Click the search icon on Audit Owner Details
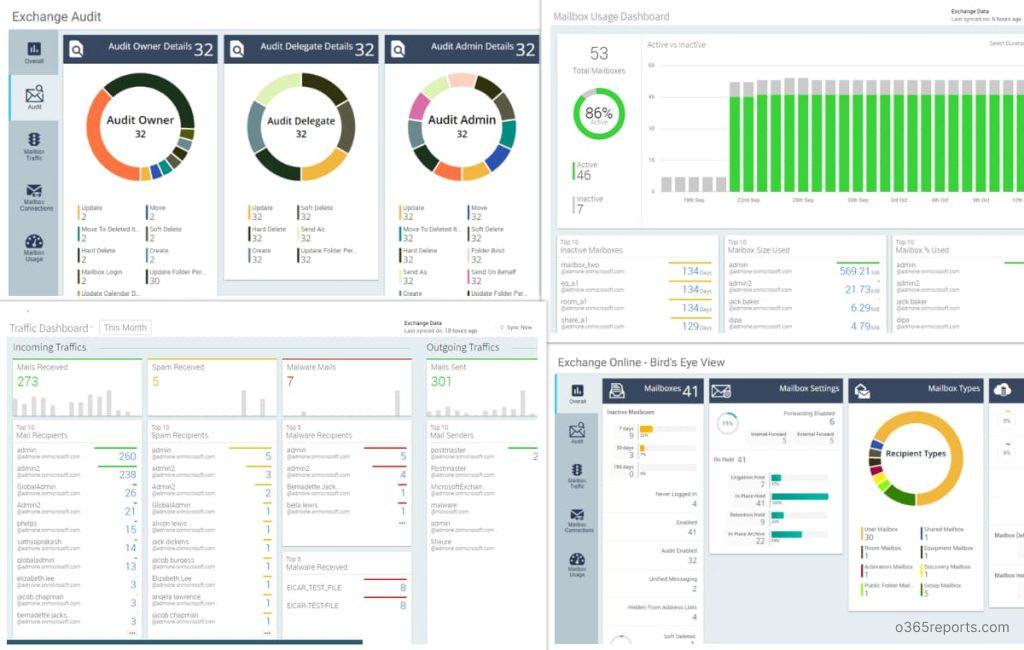Viewport: 1024px width, 650px height. [x=76, y=47]
